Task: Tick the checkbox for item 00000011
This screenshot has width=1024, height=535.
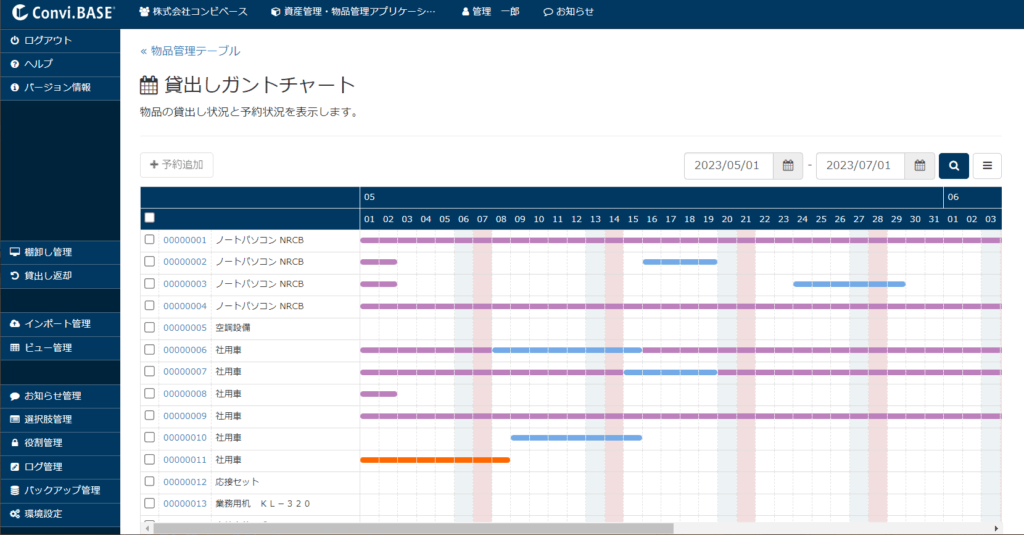Action: [x=150, y=460]
